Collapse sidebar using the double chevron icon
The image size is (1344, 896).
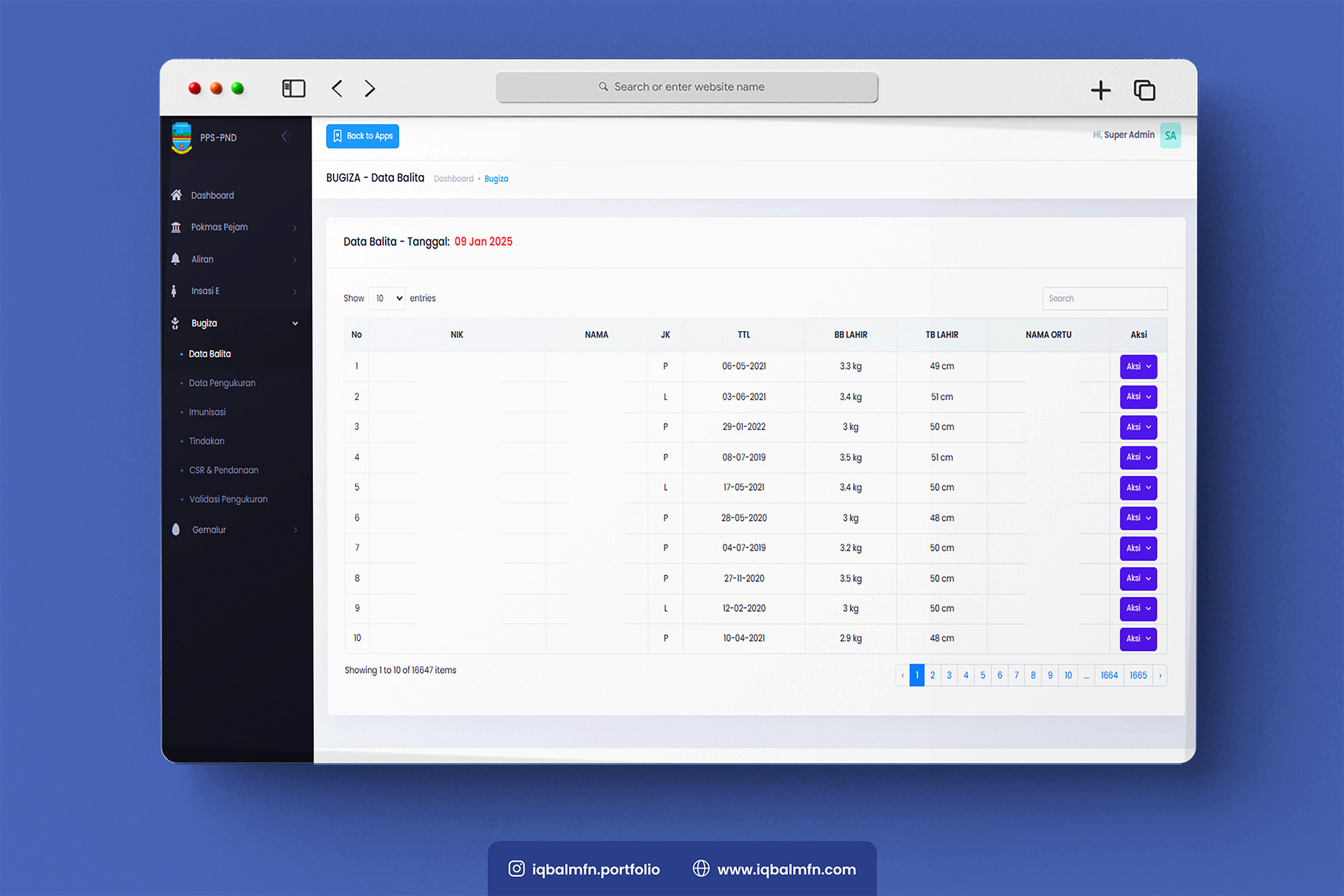click(286, 136)
